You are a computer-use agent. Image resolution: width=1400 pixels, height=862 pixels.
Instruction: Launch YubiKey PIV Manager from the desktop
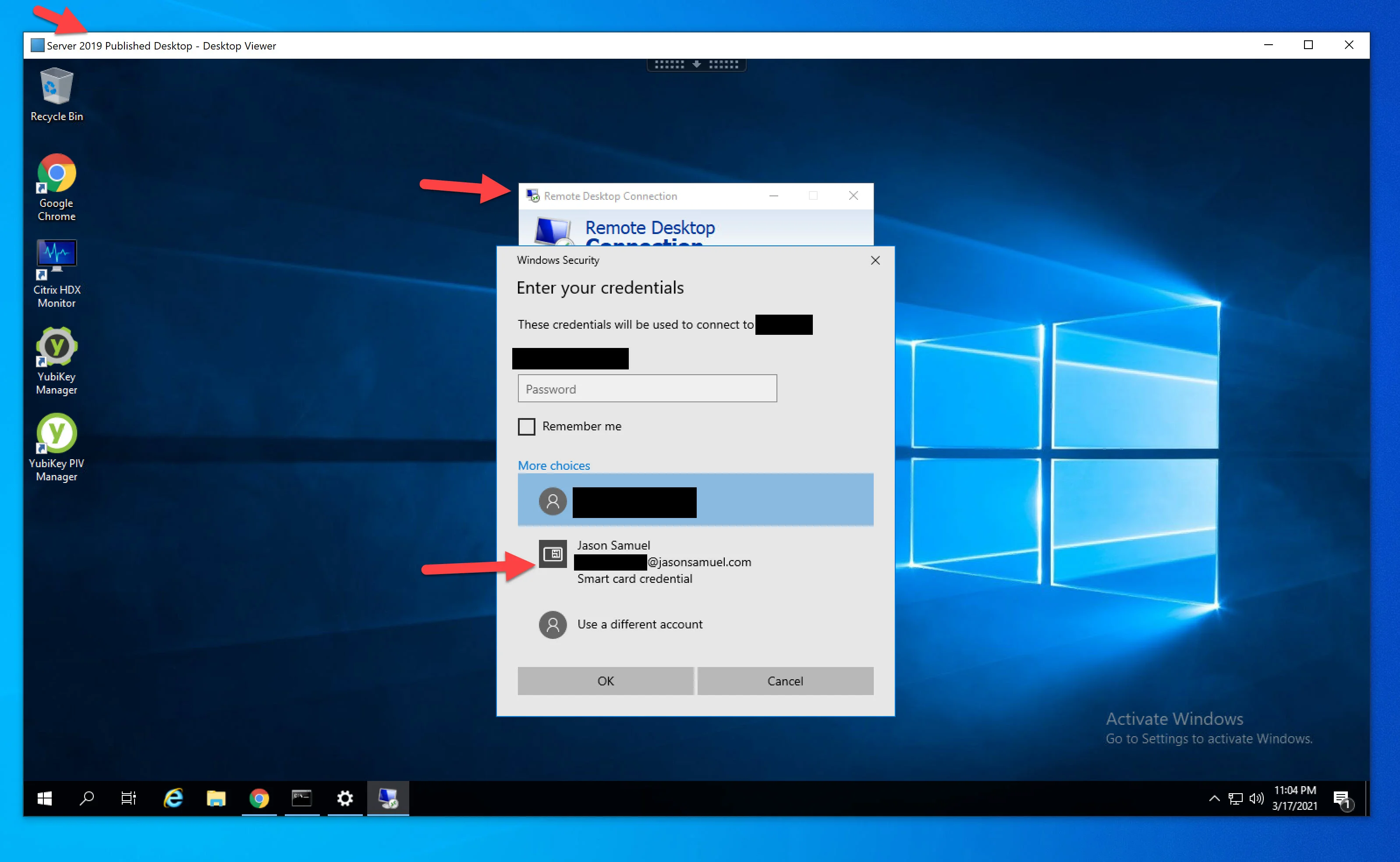[57, 447]
